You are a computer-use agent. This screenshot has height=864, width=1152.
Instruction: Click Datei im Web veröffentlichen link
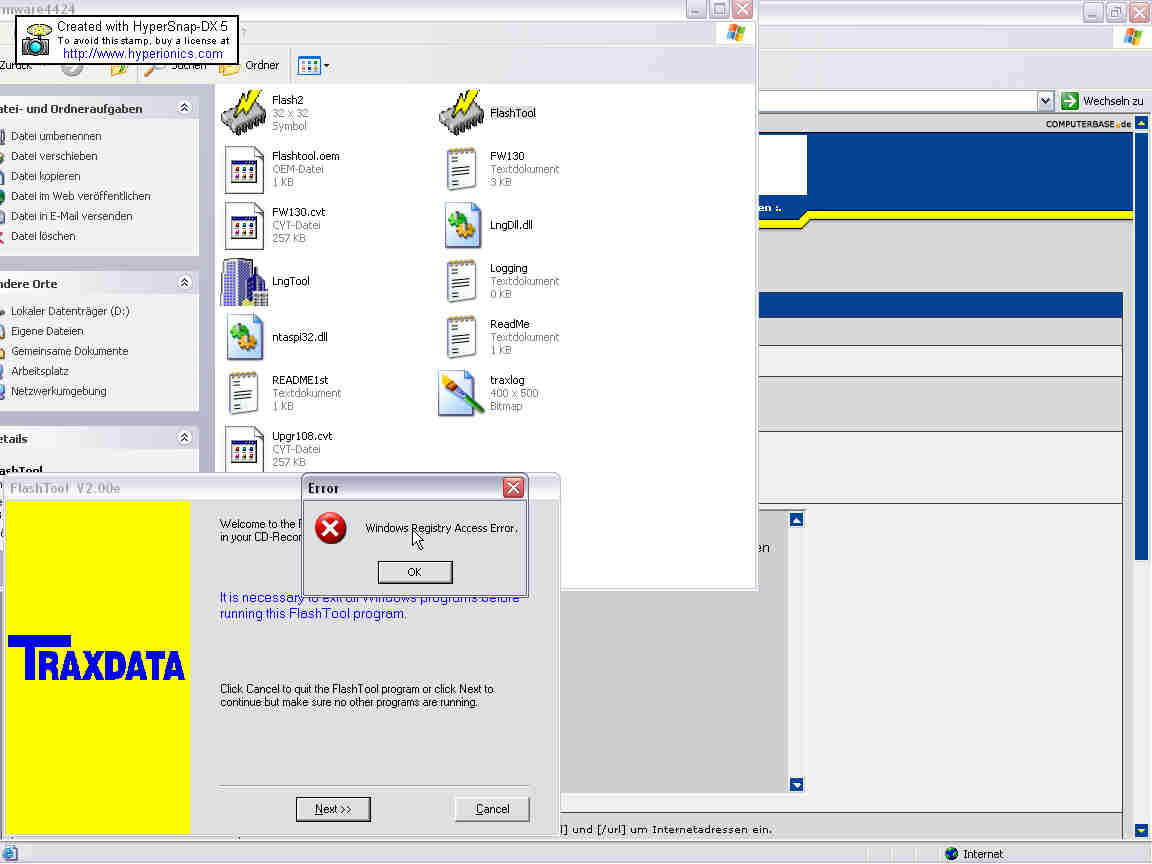(80, 196)
